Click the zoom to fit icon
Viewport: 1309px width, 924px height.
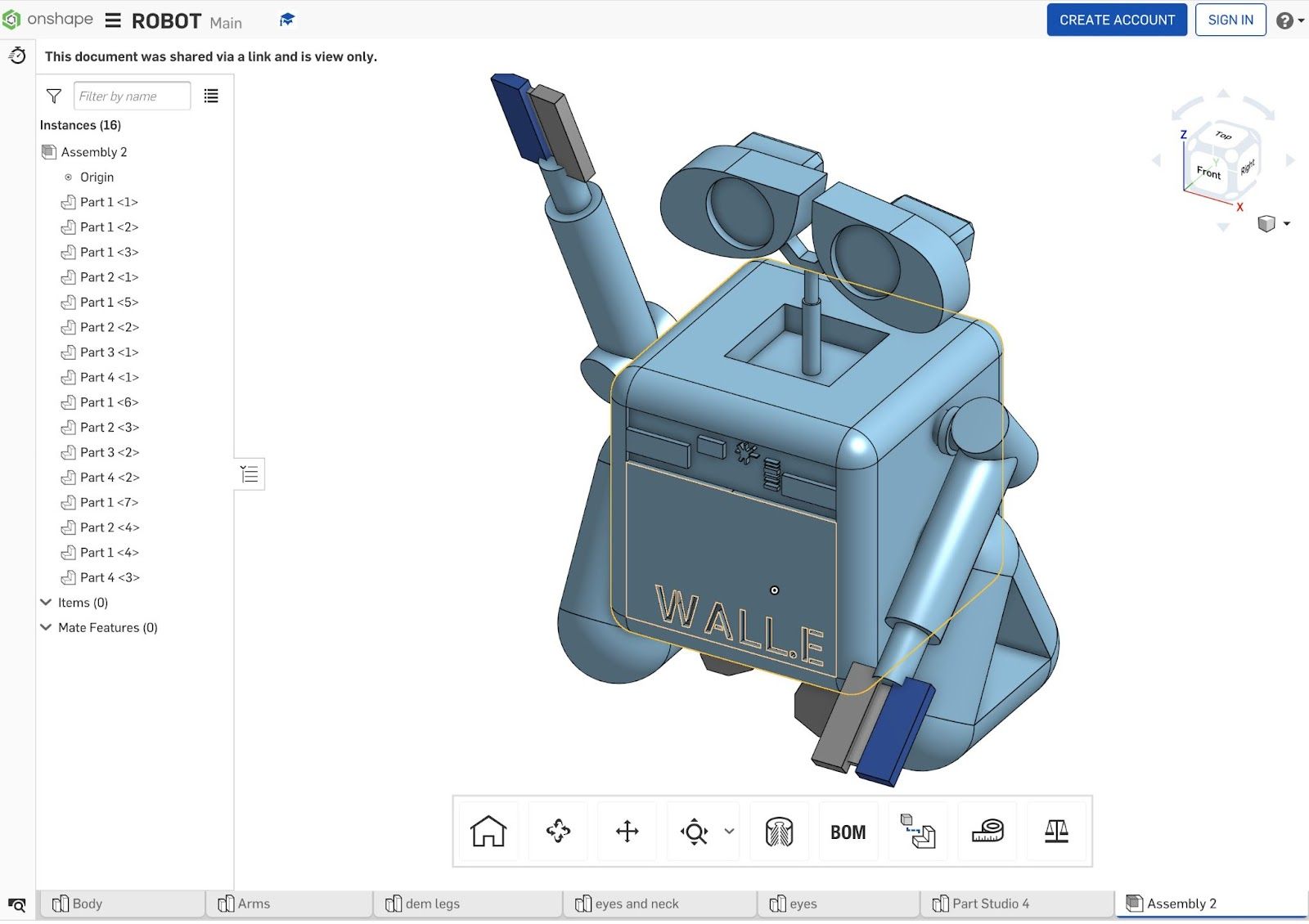(694, 832)
